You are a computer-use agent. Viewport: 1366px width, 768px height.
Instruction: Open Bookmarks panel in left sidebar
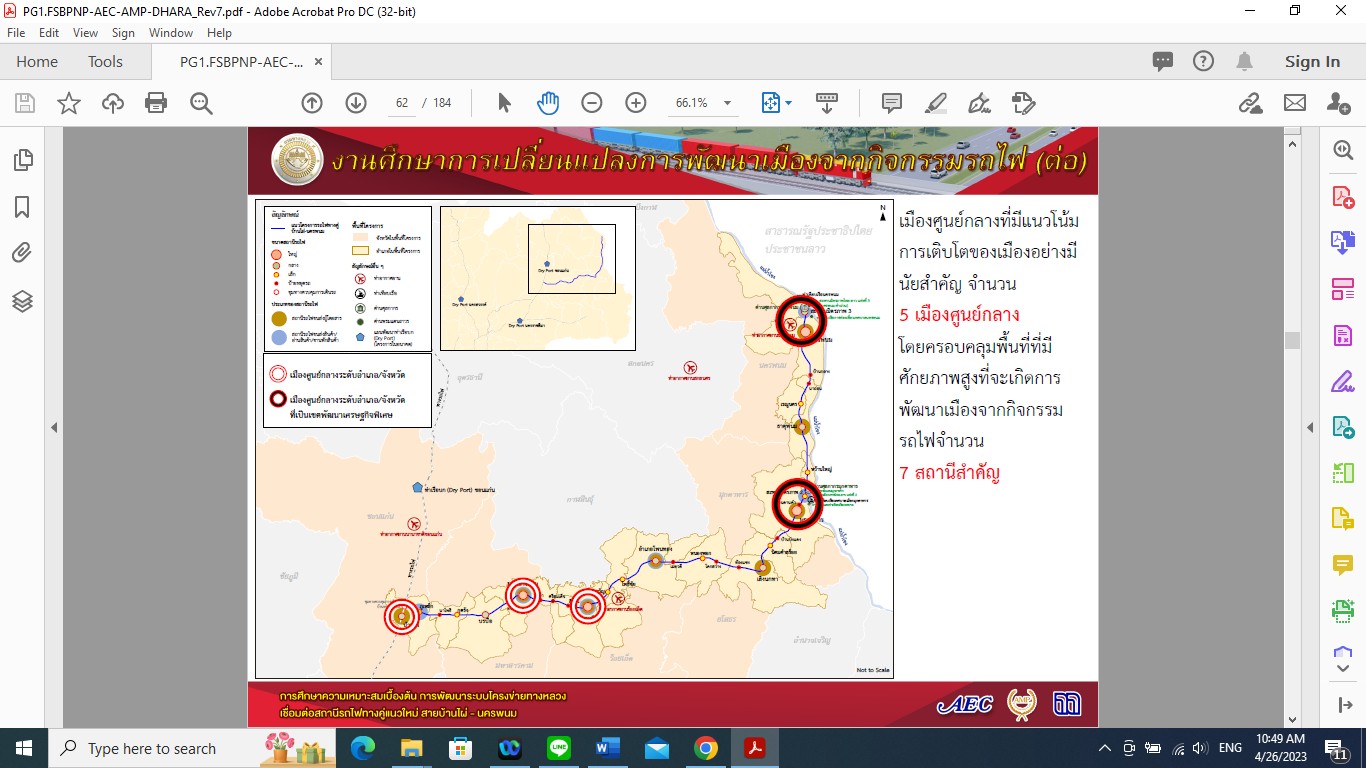[x=22, y=207]
